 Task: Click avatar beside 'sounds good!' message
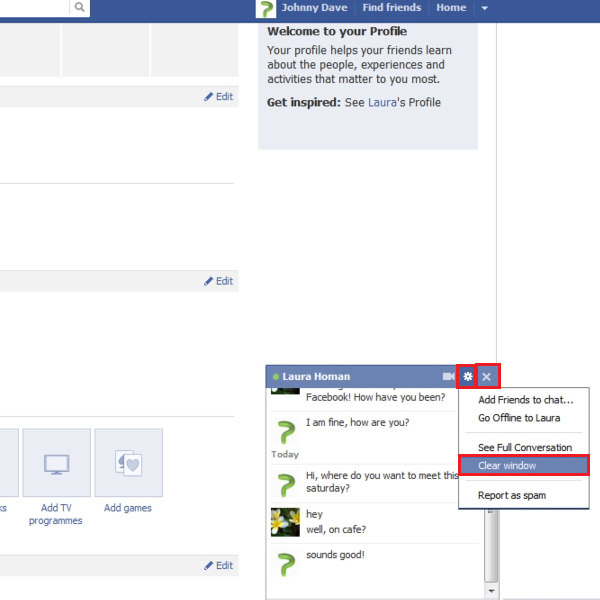click(285, 564)
